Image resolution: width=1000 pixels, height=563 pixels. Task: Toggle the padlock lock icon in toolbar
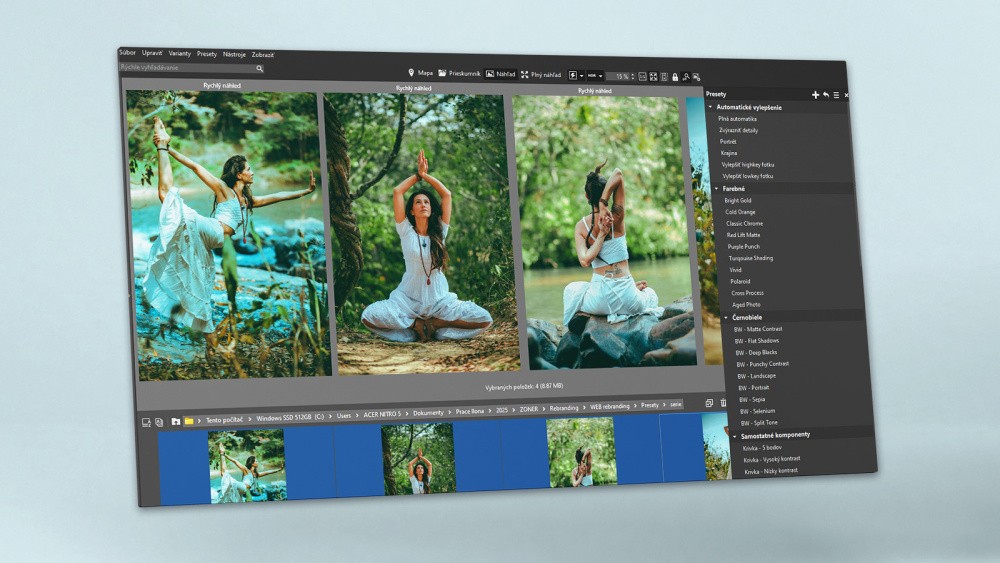675,77
